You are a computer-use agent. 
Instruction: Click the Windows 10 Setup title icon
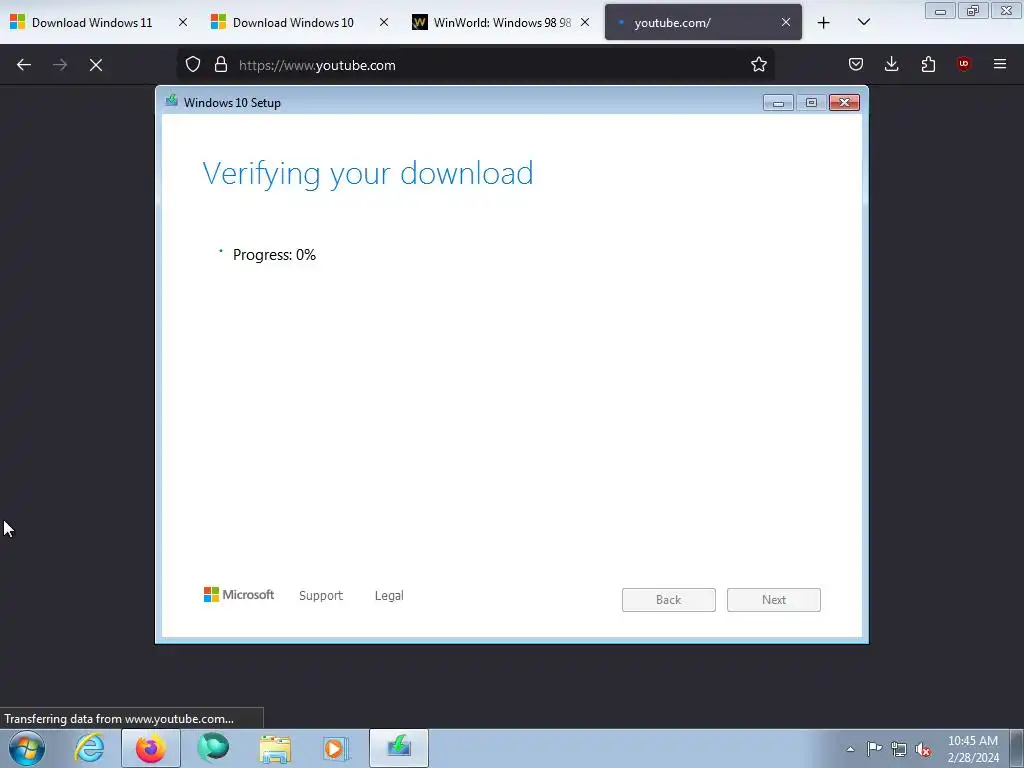click(172, 101)
